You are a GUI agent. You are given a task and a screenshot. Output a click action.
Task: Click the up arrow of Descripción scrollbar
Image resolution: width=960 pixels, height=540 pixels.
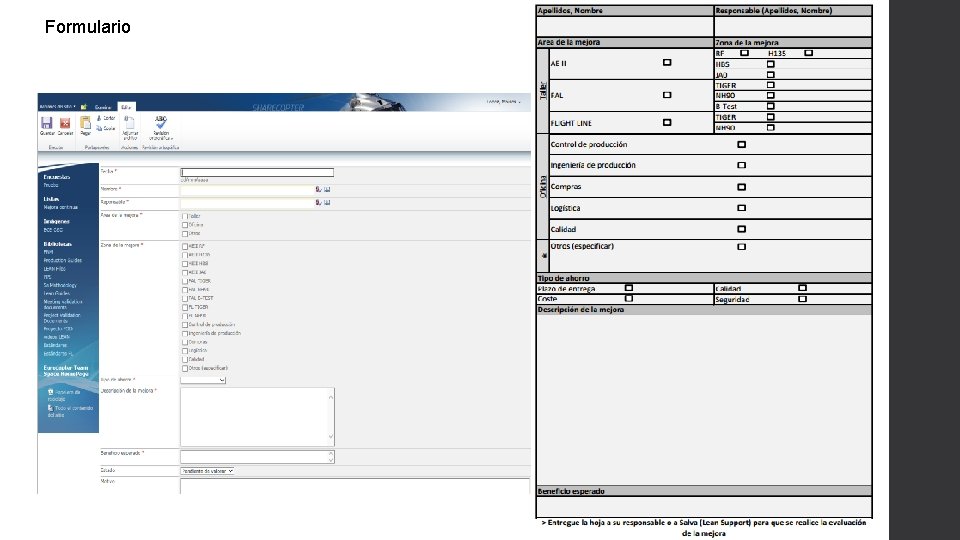click(331, 397)
